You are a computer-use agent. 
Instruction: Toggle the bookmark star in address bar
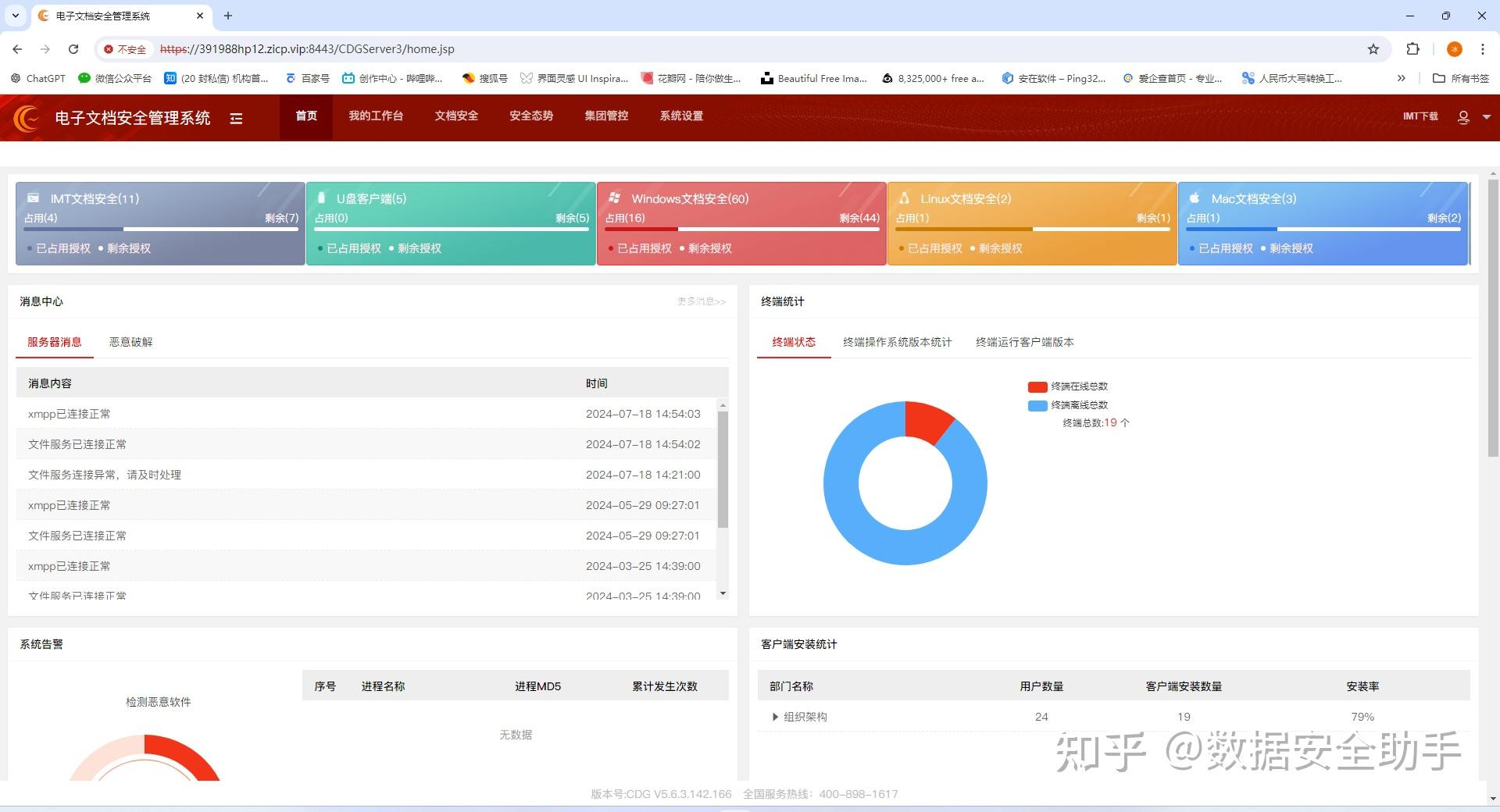tap(1373, 48)
